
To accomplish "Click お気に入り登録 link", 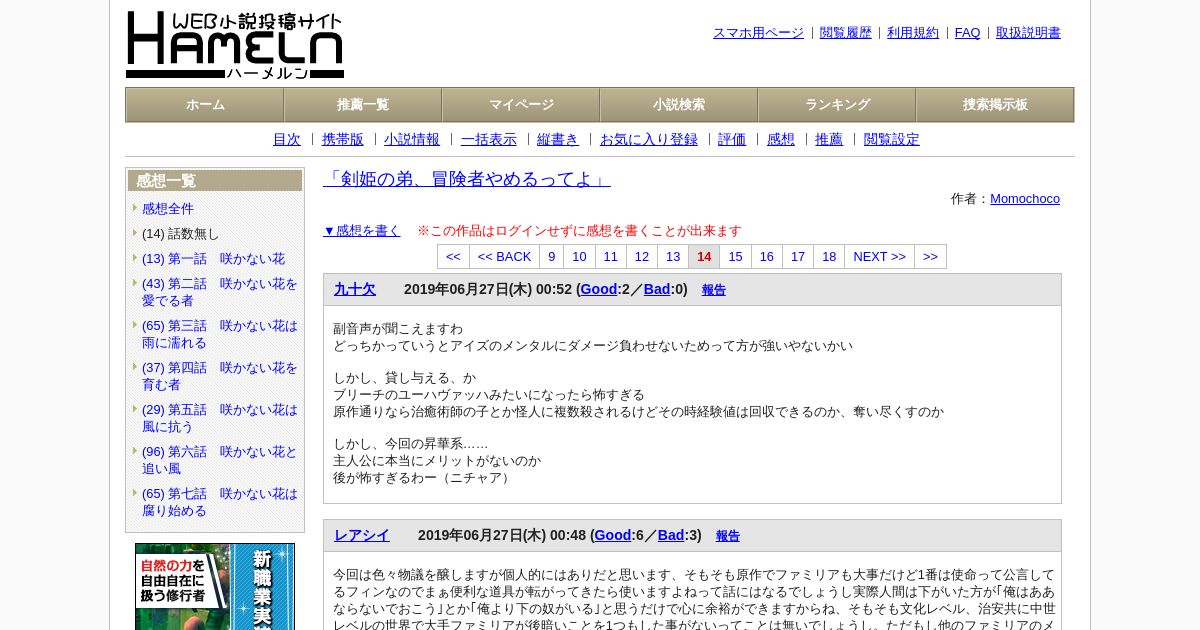I will (649, 139).
